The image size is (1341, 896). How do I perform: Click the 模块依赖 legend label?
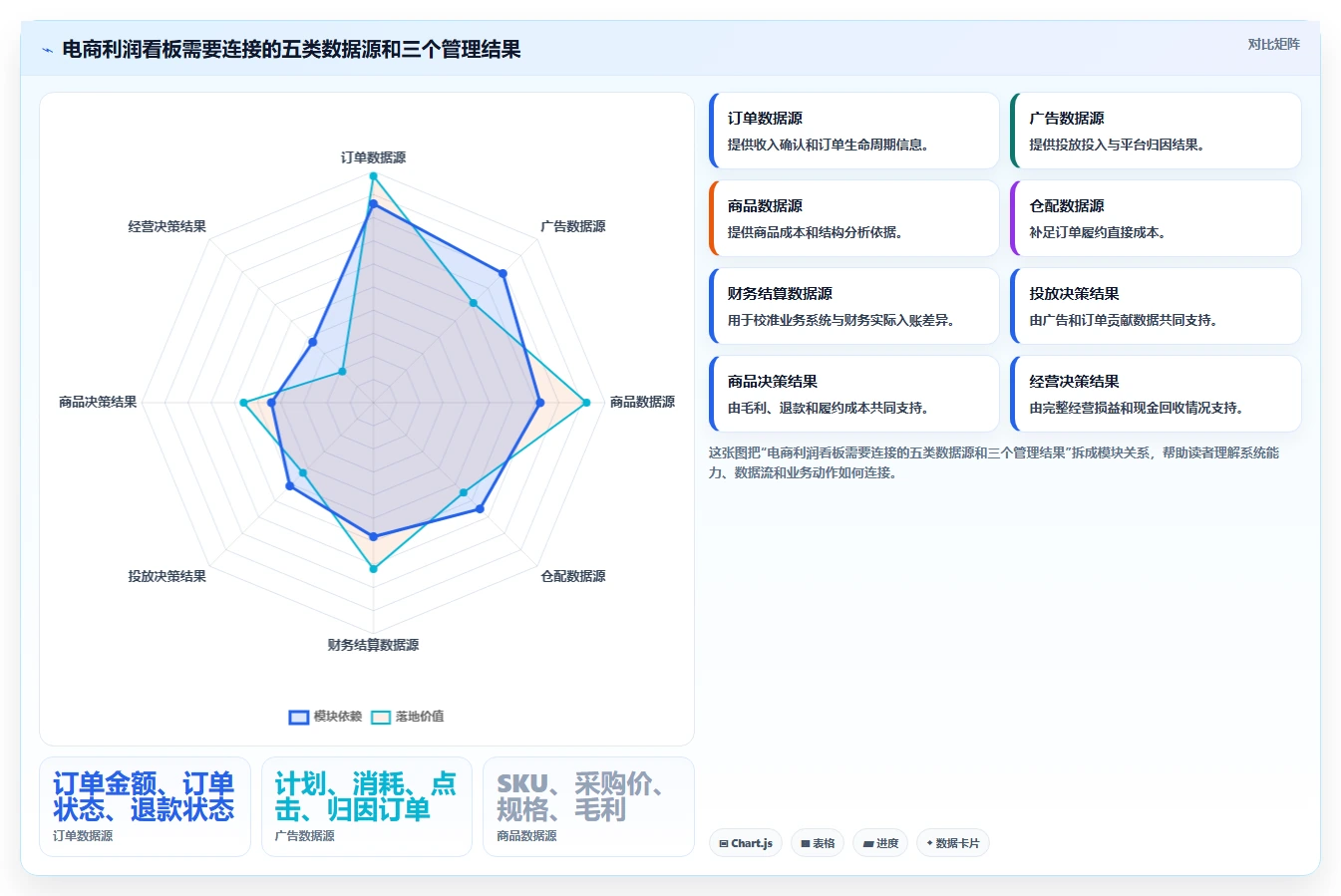338,717
